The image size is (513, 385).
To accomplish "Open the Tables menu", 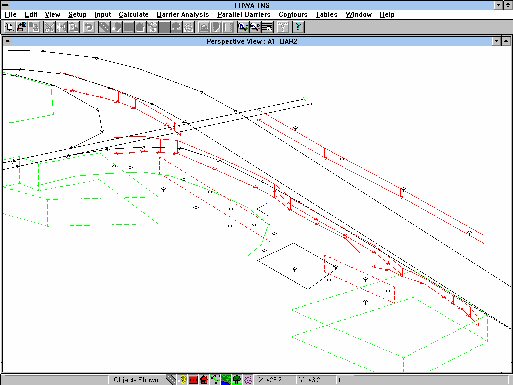I will point(327,14).
